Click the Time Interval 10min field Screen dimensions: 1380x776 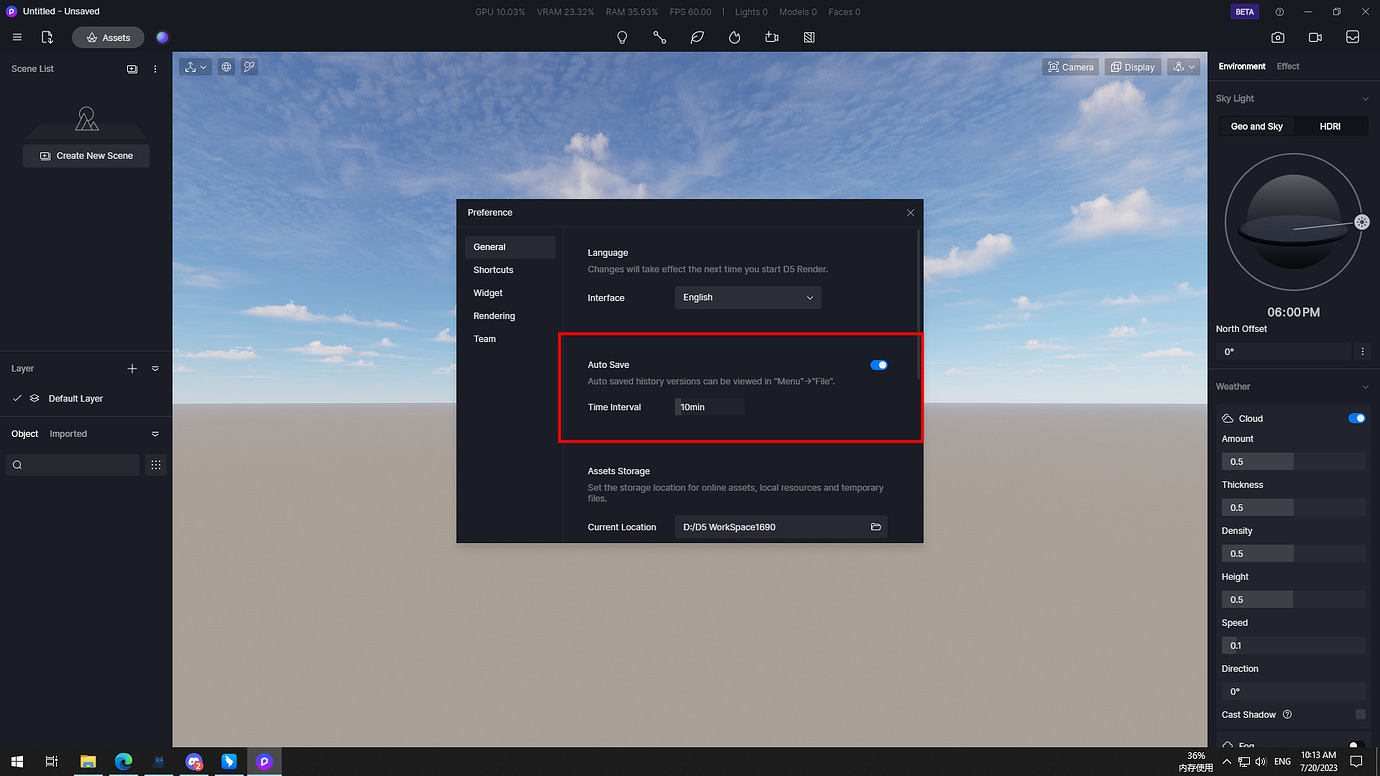pyautogui.click(x=710, y=407)
